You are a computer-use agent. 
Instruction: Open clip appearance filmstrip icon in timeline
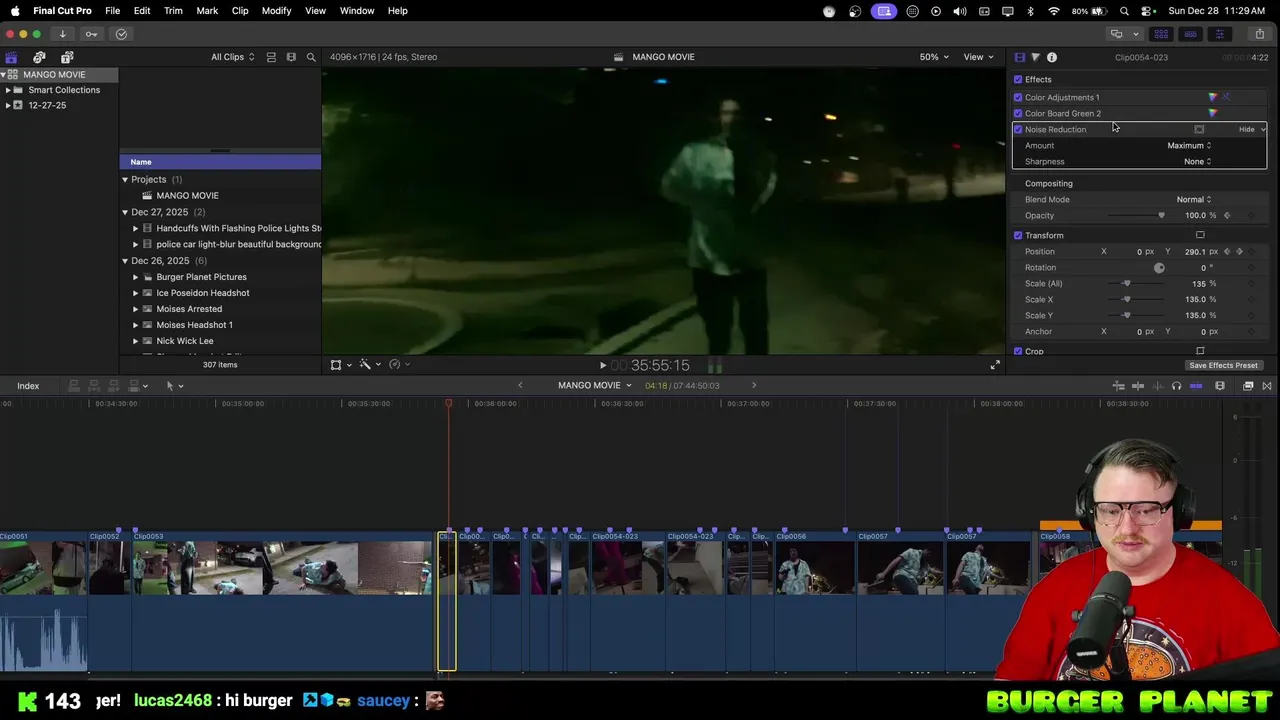[x=1220, y=386]
